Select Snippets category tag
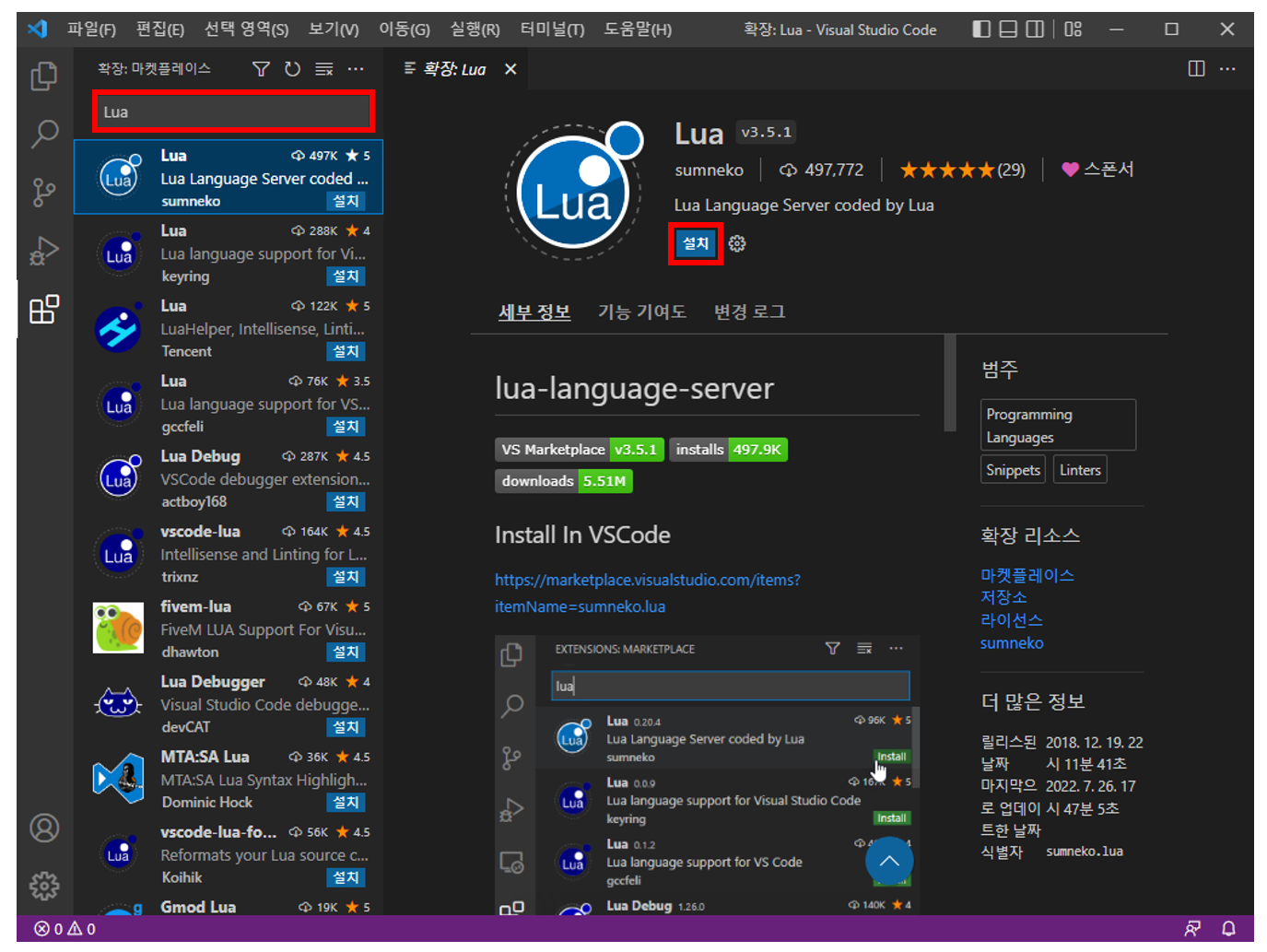The image size is (1267, 952). [1013, 470]
